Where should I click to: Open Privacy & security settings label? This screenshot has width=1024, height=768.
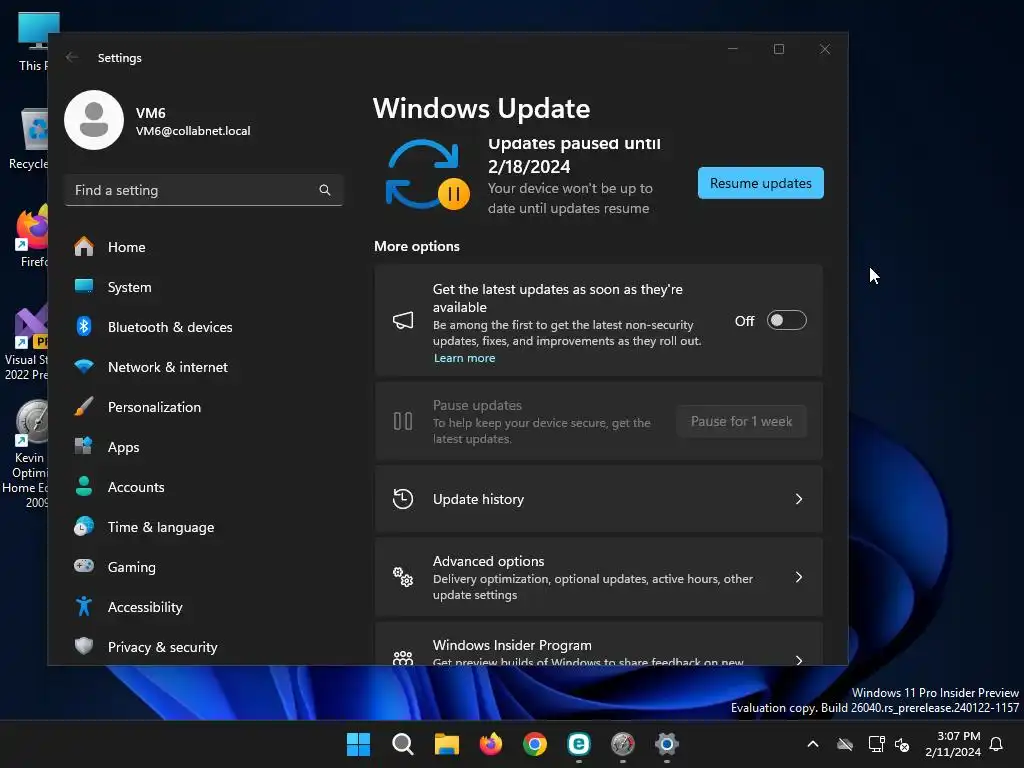pos(163,647)
